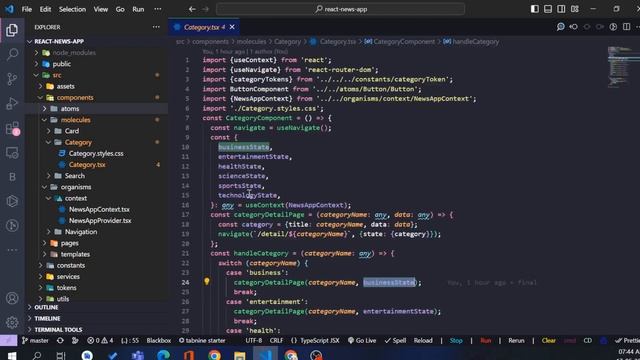The image size is (640, 360).
Task: Click Blackbox in the status bar
Action: pos(159,340)
